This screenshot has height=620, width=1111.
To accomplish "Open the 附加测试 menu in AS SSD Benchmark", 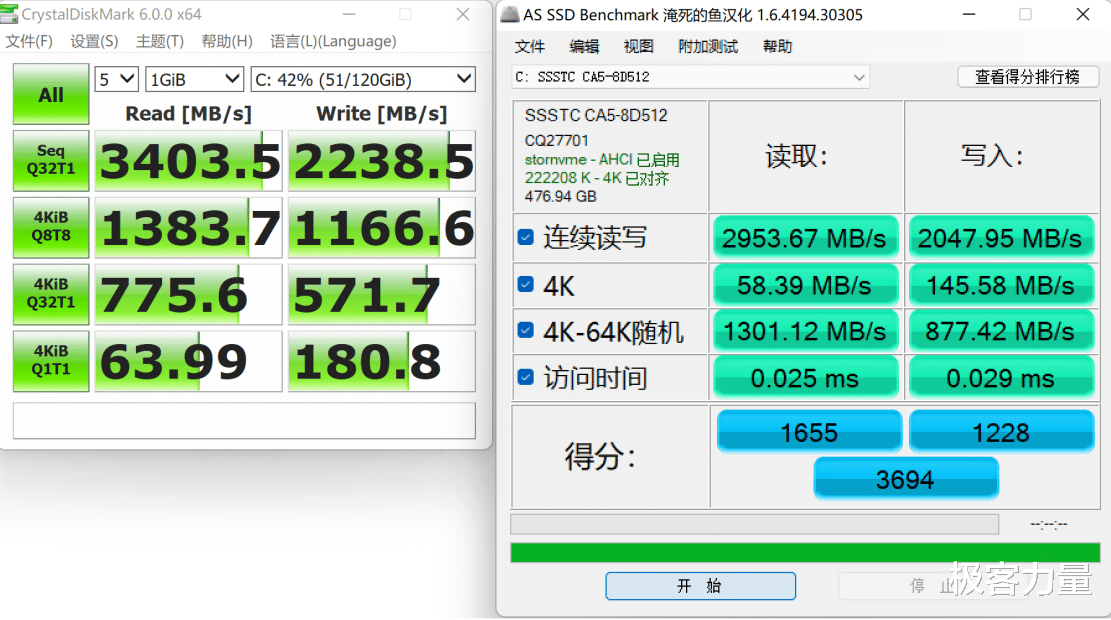I will coord(708,47).
